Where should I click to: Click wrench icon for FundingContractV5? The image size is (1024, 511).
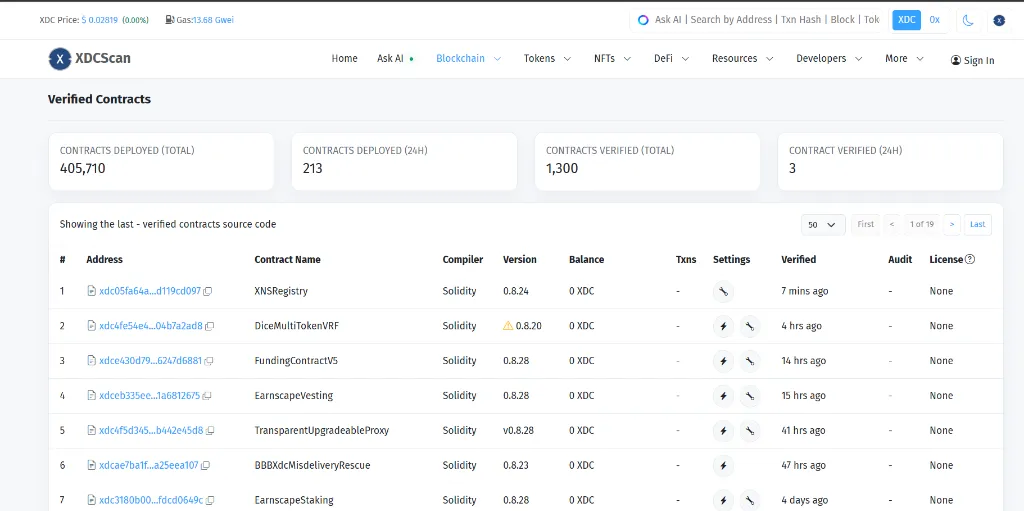pos(750,361)
